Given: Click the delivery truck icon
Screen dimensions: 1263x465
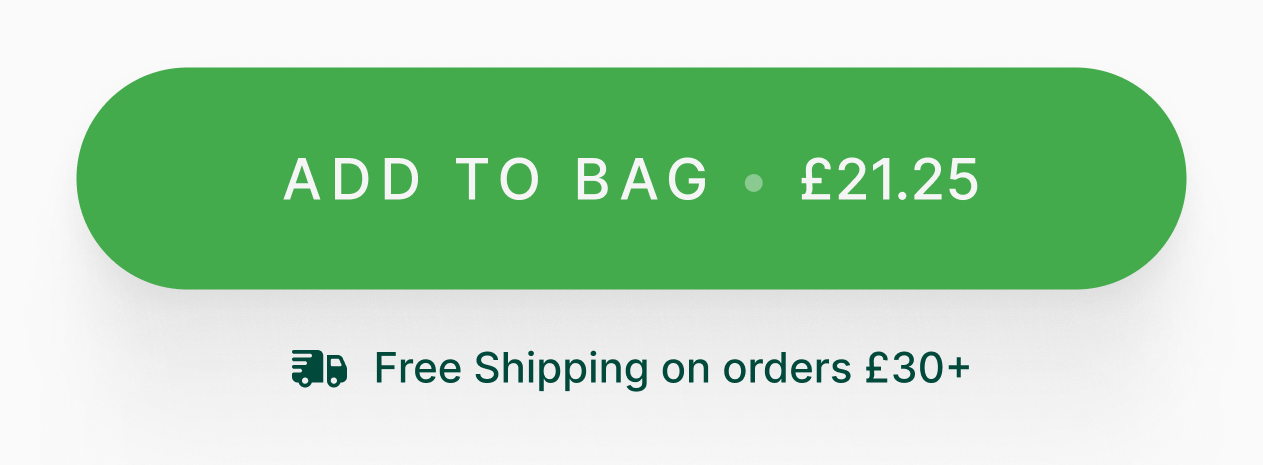Looking at the screenshot, I should tap(319, 369).
